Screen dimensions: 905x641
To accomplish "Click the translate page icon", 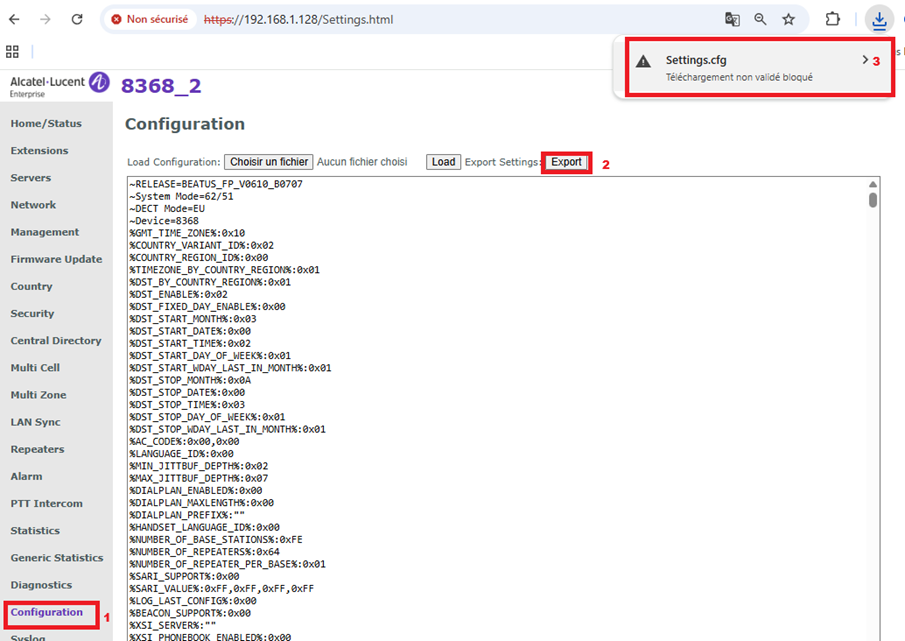I will tap(732, 19).
